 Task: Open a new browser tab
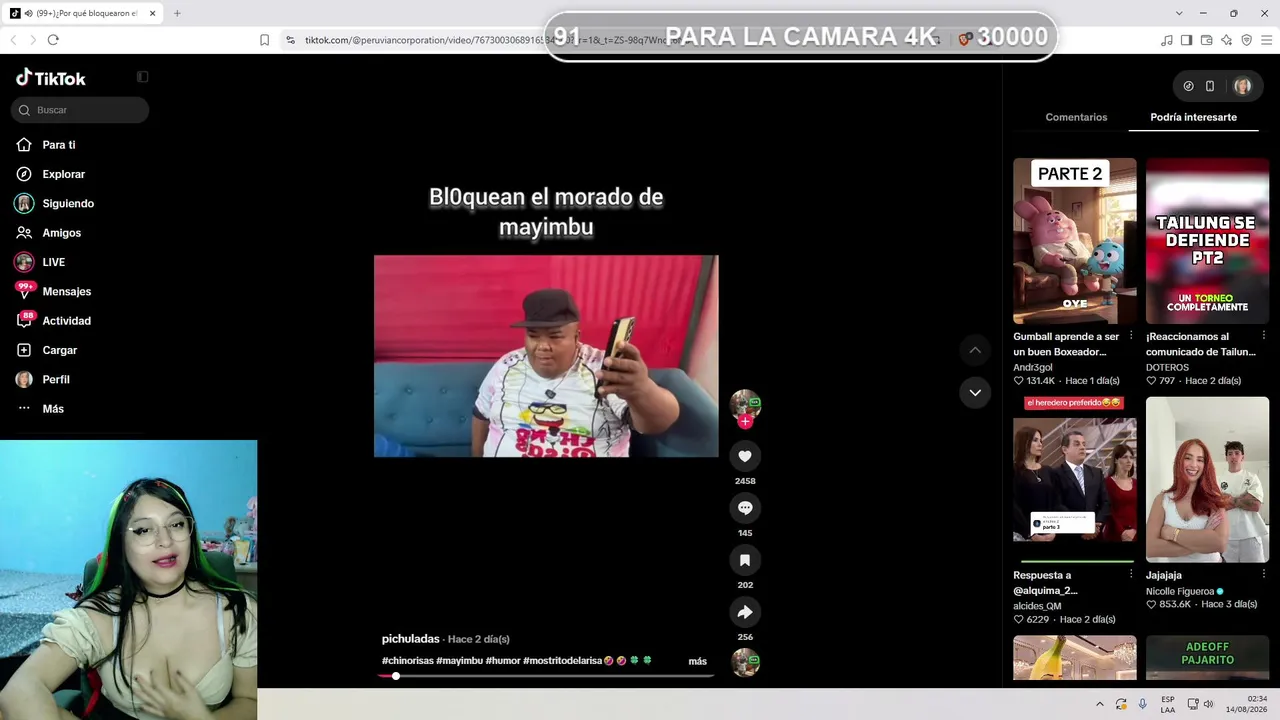(x=177, y=13)
